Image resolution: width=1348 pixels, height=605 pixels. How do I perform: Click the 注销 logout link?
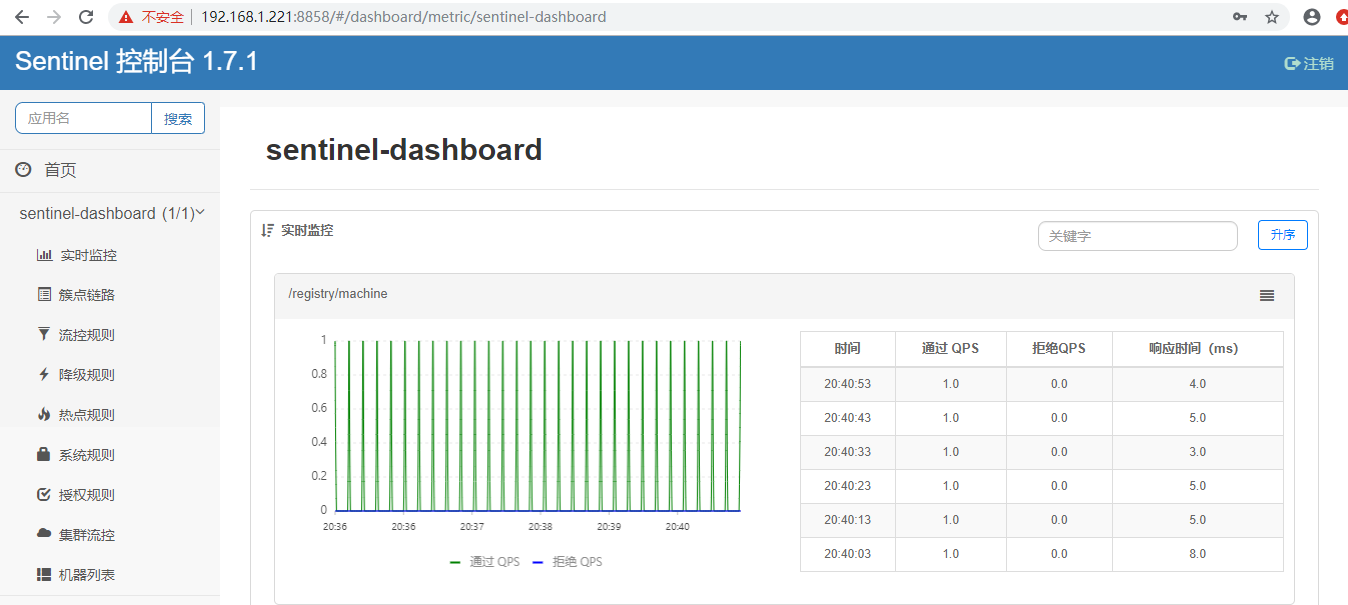(x=1318, y=63)
